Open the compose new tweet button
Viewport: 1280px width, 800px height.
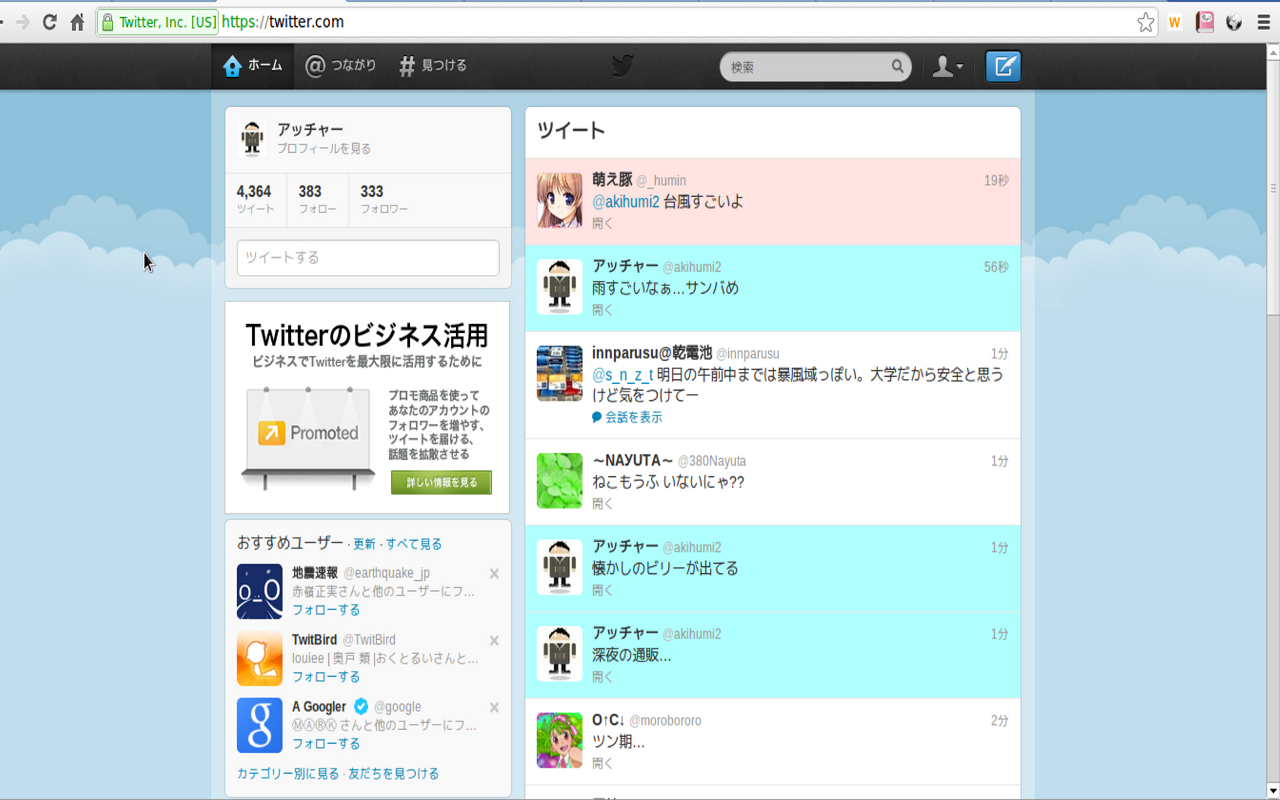1003,66
